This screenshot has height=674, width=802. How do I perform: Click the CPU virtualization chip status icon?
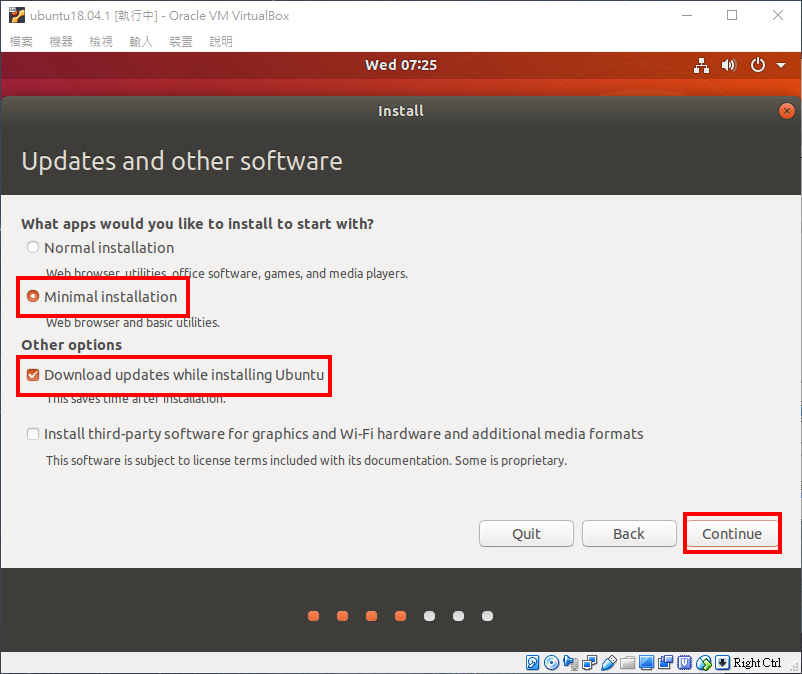[684, 663]
